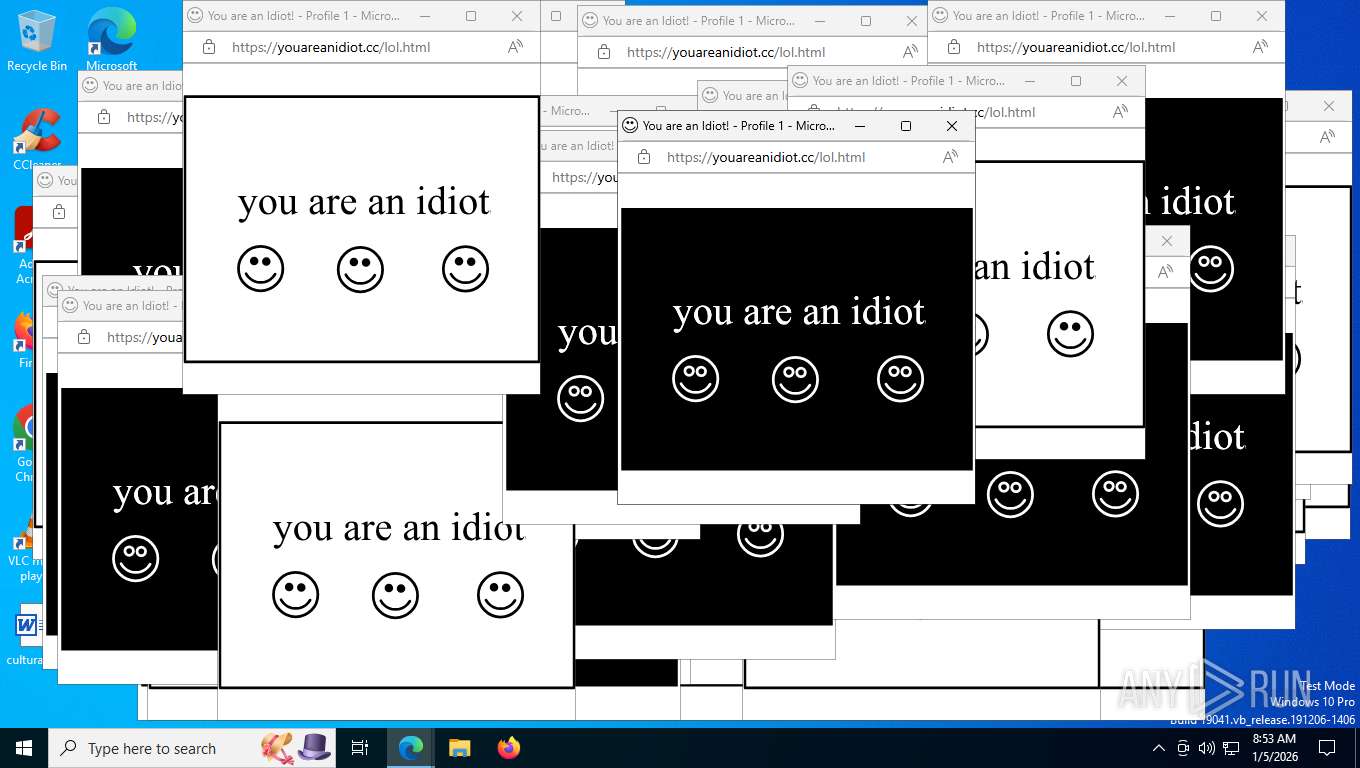The image size is (1360, 768).
Task: Click the black smiley beside the 'an idiot' white page
Action: 1071,334
